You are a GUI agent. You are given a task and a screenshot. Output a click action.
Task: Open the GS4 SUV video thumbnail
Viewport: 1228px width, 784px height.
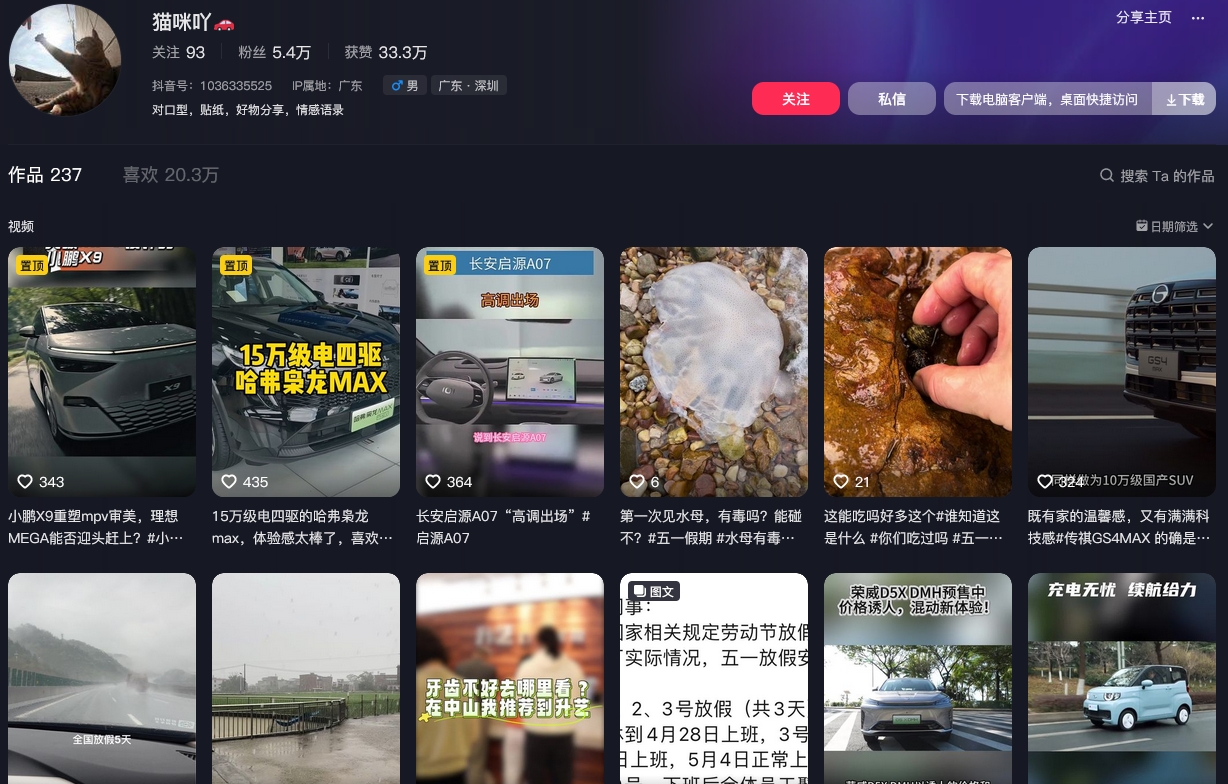pos(1122,372)
